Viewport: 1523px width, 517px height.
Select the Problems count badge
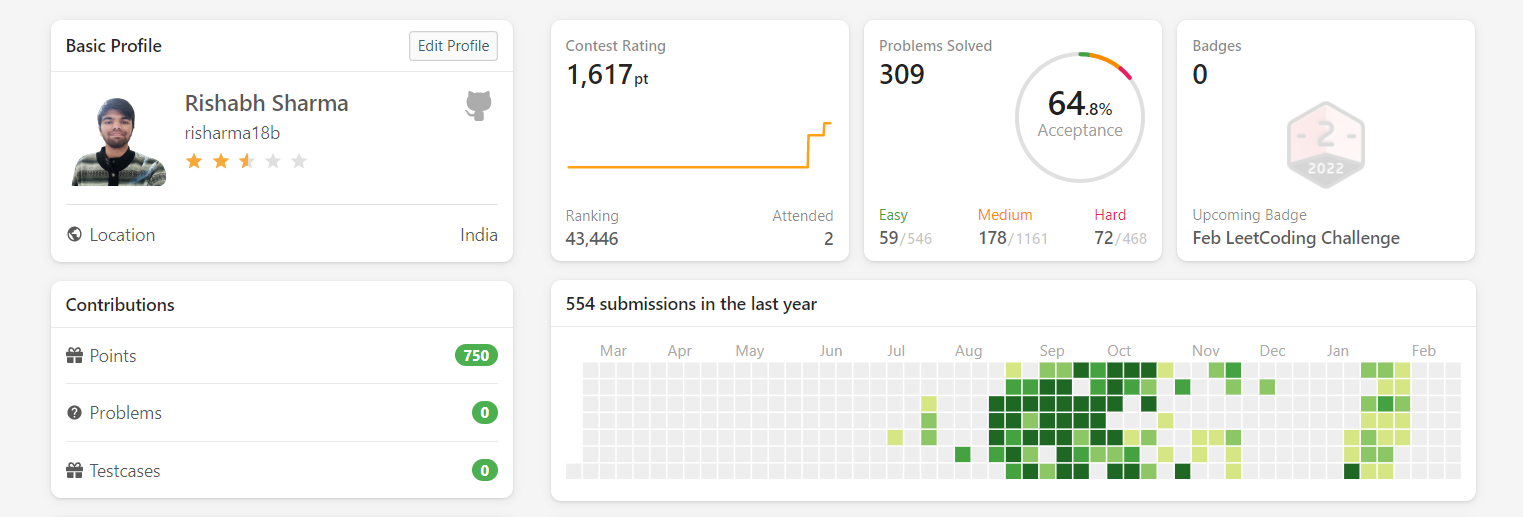[485, 413]
